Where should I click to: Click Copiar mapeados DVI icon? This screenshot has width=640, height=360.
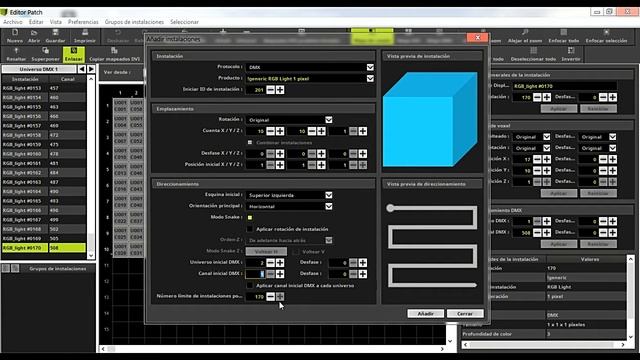pyautogui.click(x=114, y=54)
